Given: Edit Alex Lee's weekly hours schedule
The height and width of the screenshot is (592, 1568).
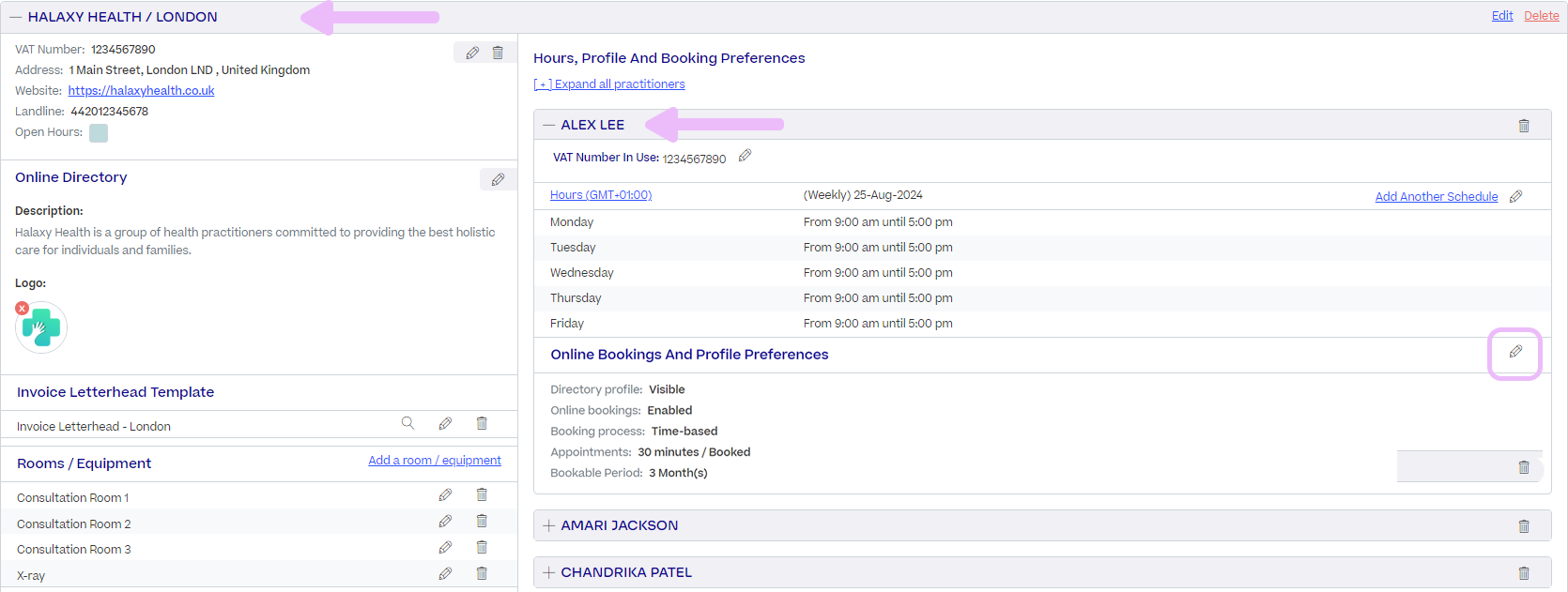Looking at the screenshot, I should coord(1515,196).
